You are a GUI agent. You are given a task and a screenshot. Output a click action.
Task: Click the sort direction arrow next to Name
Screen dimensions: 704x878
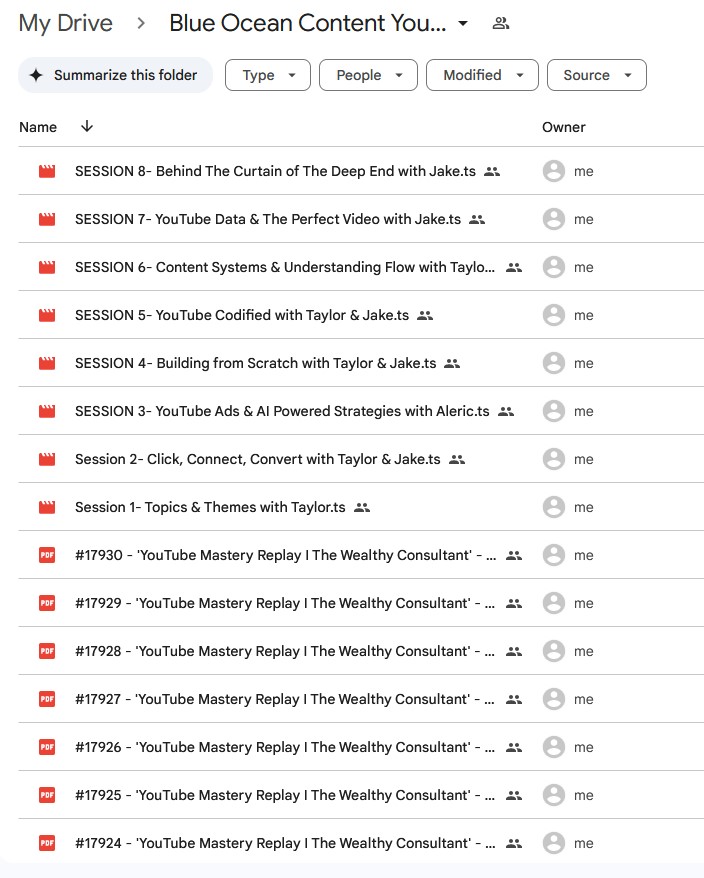coord(87,127)
